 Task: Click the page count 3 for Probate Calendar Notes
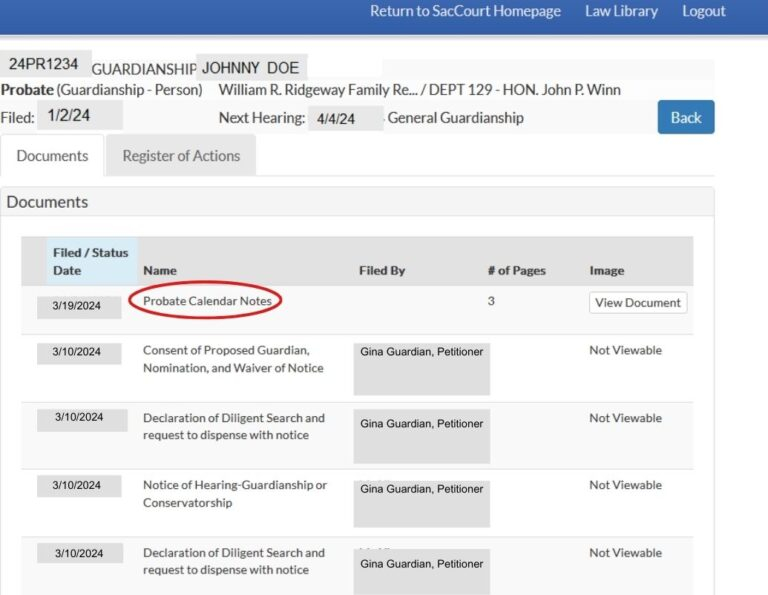(x=491, y=301)
